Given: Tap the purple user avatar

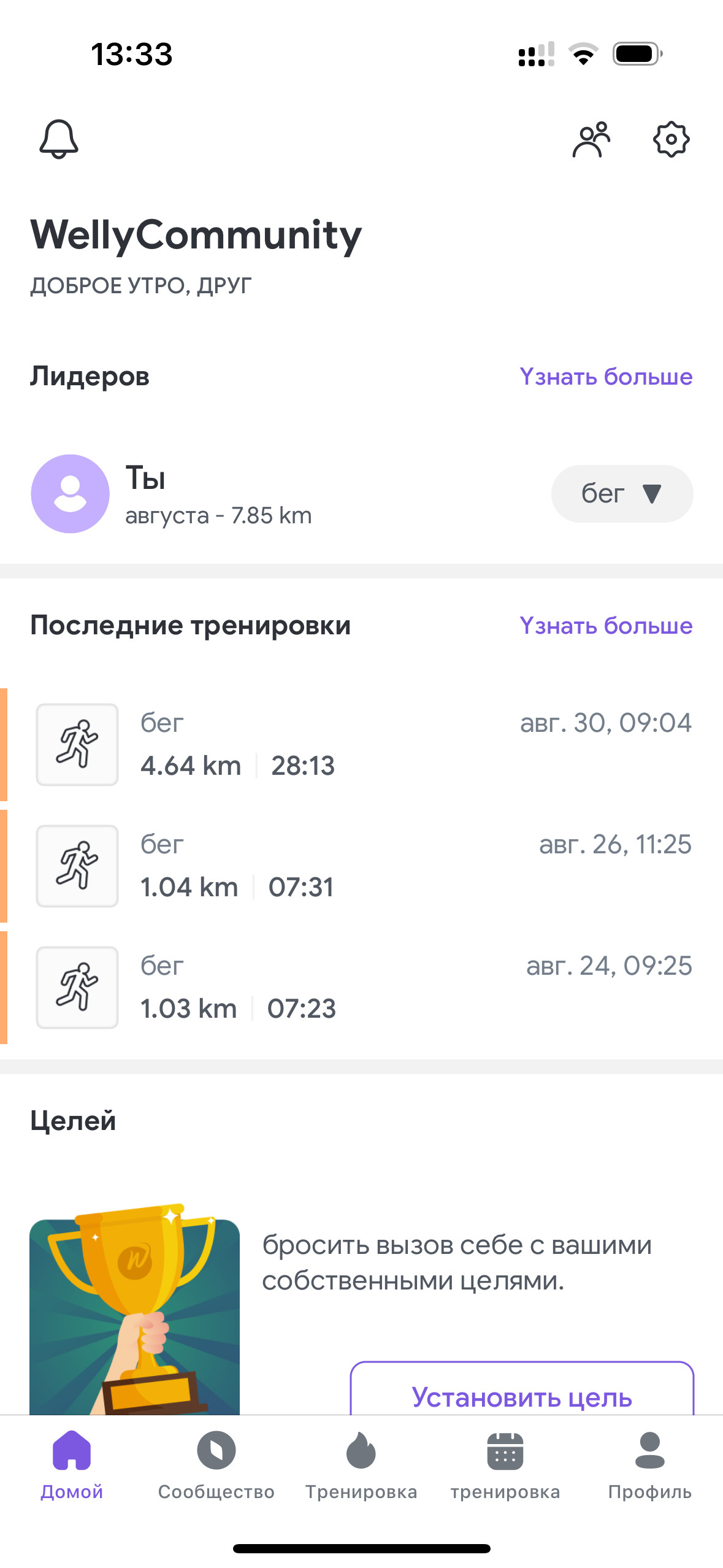Looking at the screenshot, I should (71, 494).
